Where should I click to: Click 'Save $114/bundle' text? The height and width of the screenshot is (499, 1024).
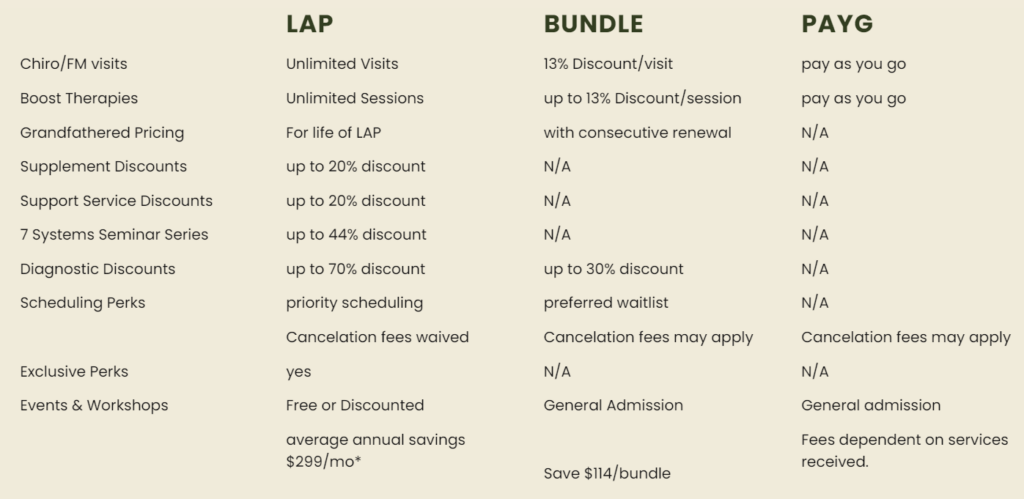(x=607, y=474)
